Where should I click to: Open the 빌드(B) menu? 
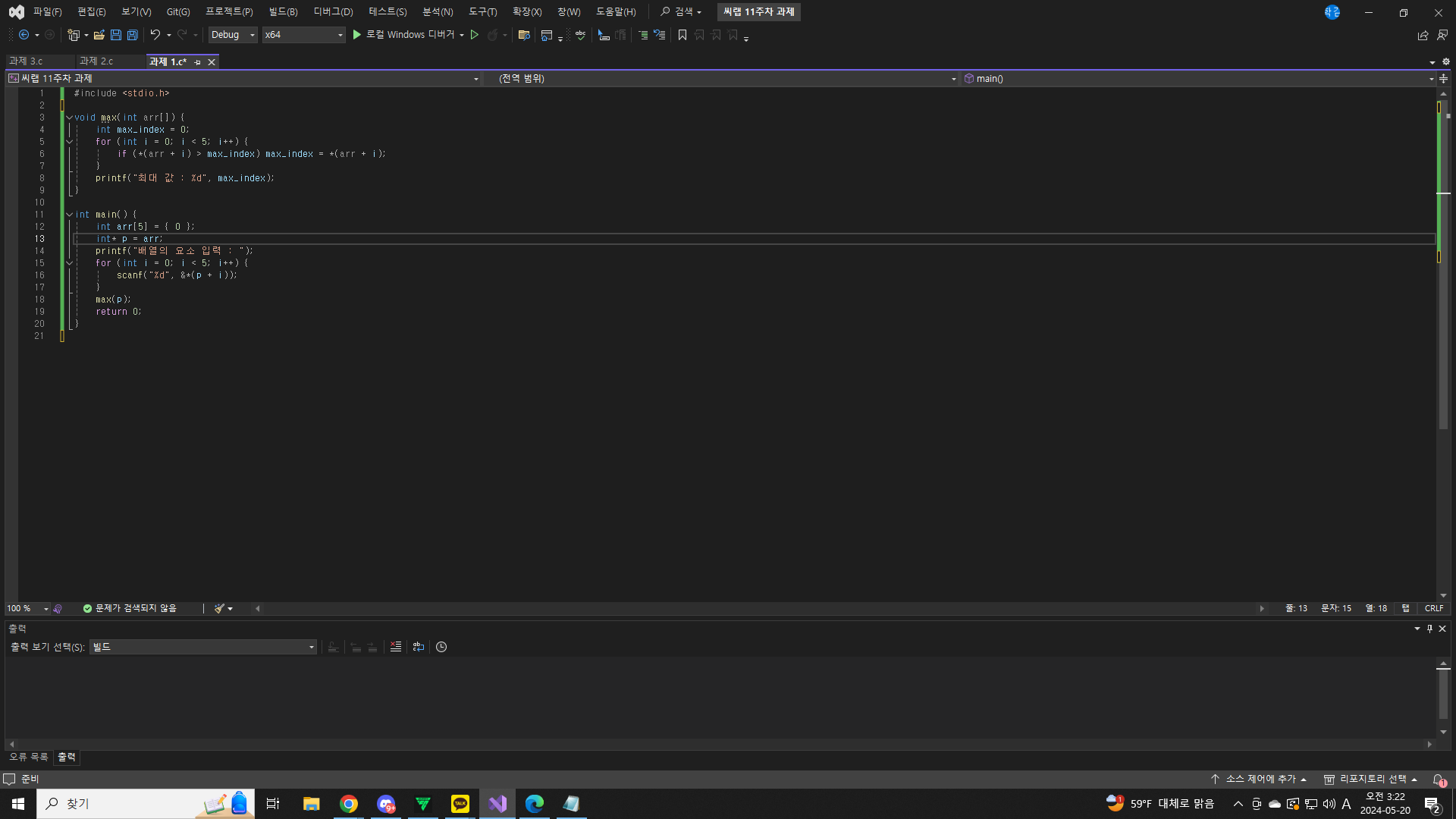click(283, 11)
